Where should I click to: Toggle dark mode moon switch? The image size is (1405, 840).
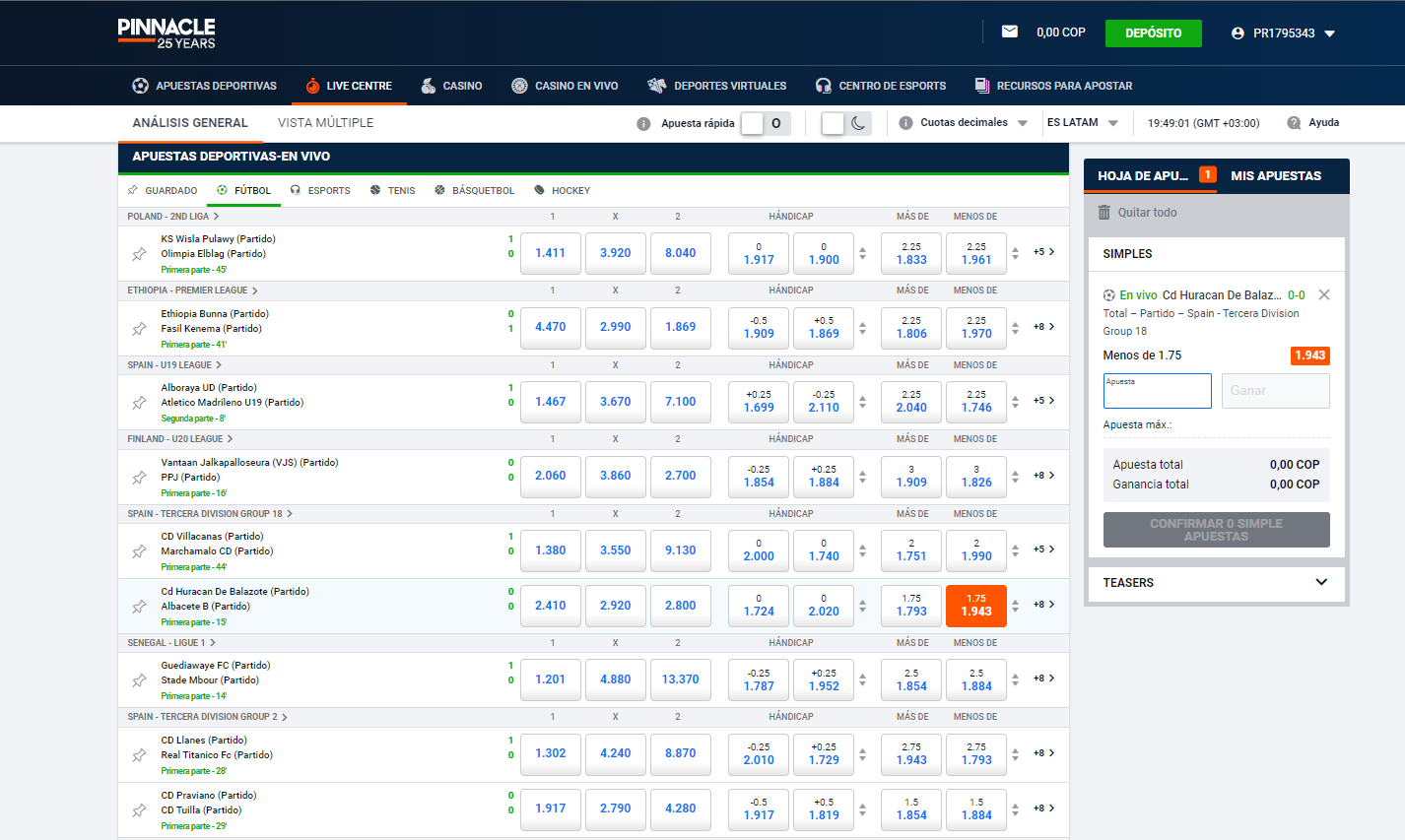point(845,123)
